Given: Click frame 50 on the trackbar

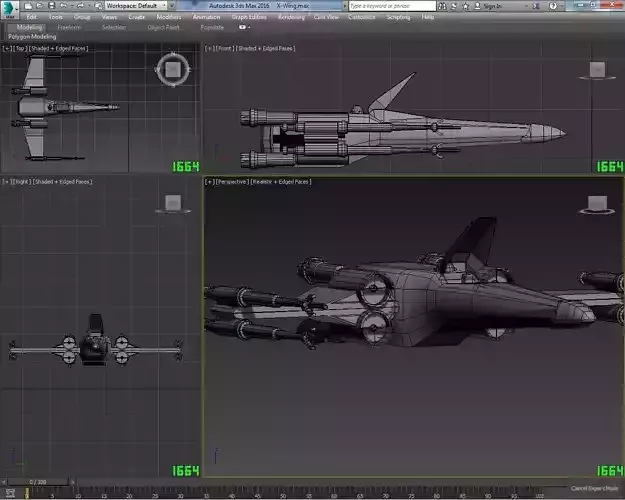Looking at the screenshot, I should [283, 494].
